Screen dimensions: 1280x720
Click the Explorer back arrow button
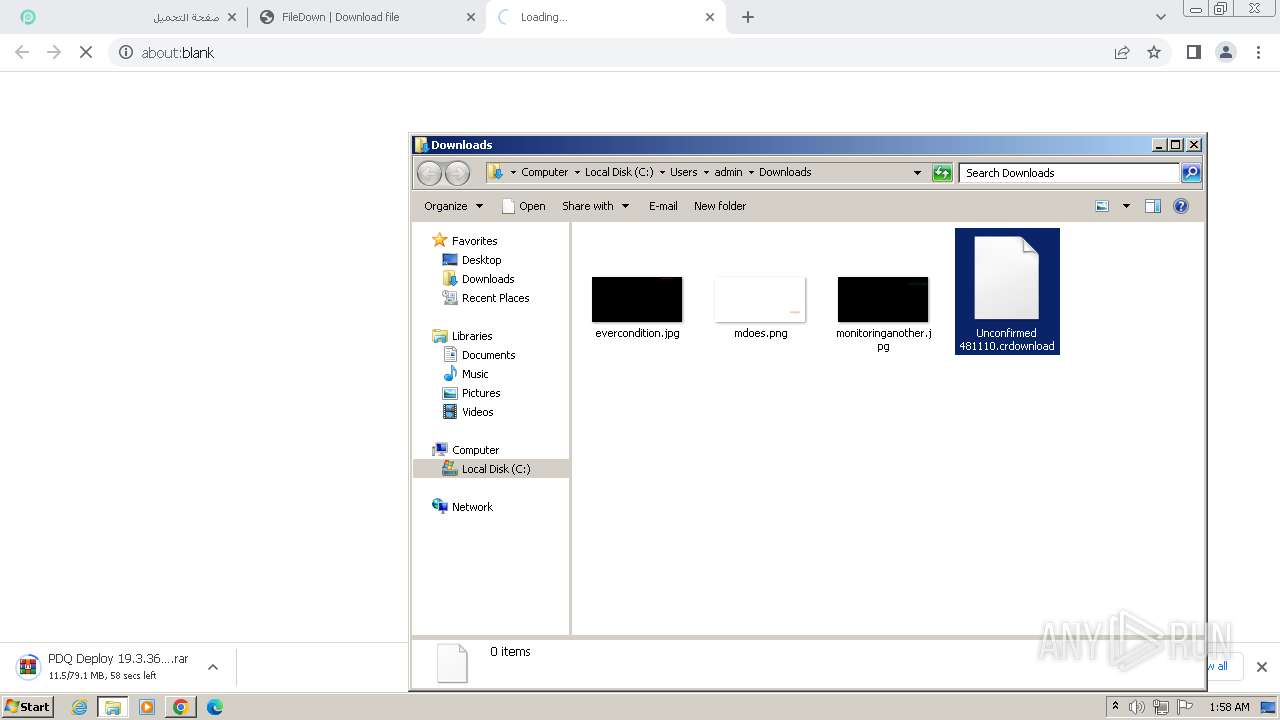(429, 173)
